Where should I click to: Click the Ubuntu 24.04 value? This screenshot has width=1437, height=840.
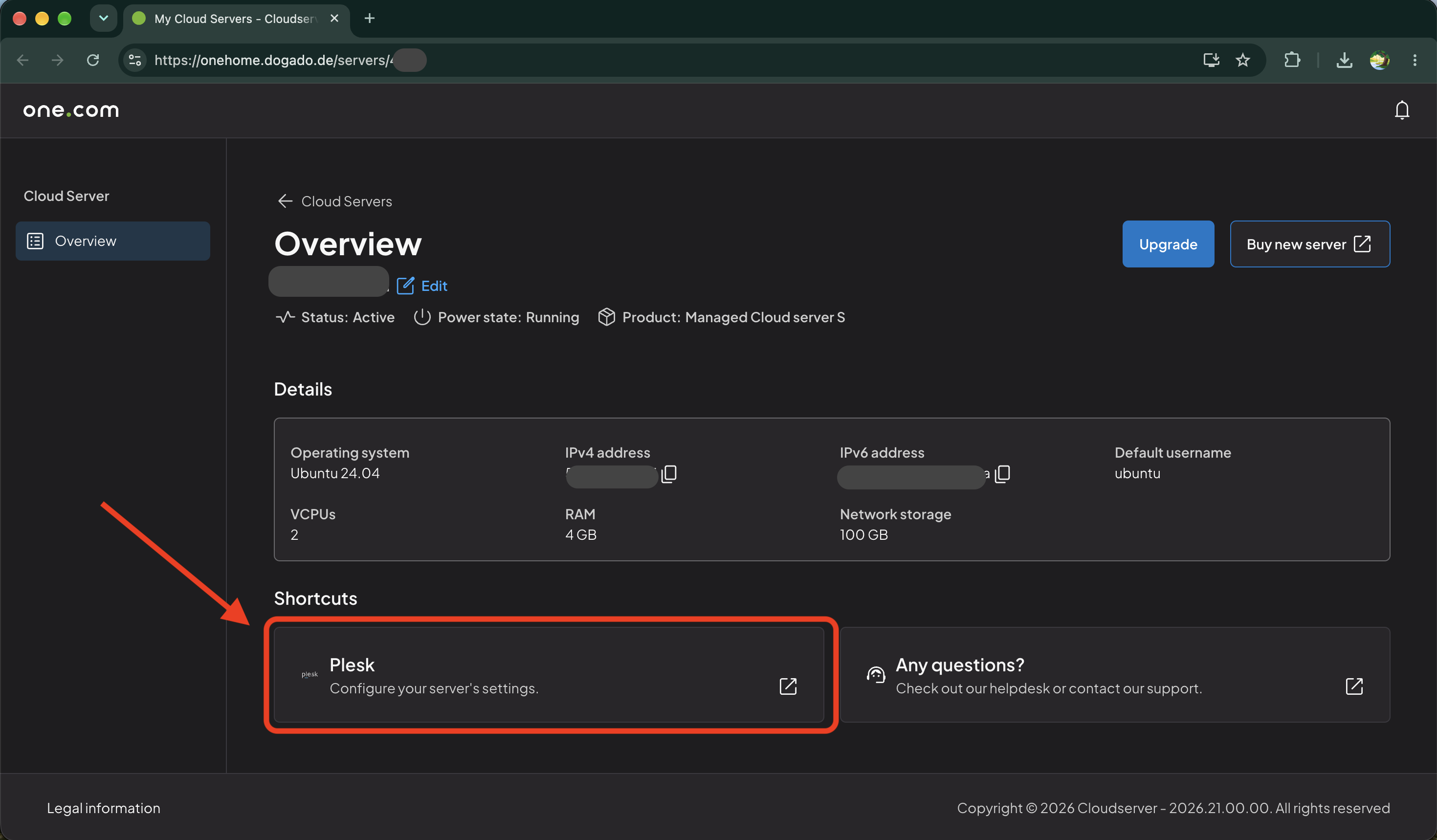pos(335,473)
